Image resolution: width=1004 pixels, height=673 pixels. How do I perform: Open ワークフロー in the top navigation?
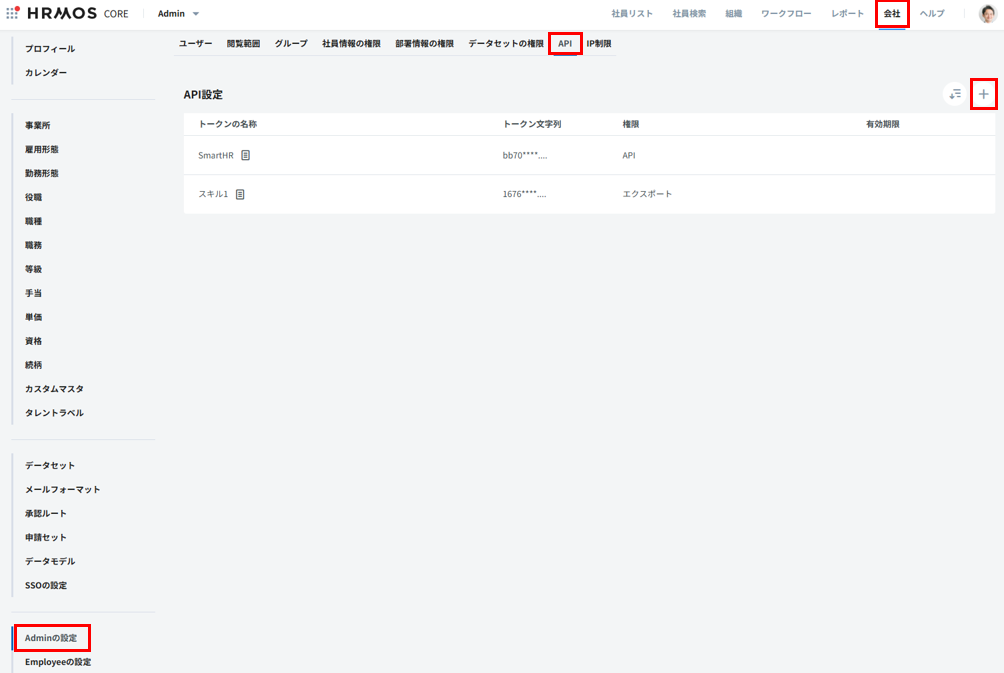pyautogui.click(x=786, y=14)
